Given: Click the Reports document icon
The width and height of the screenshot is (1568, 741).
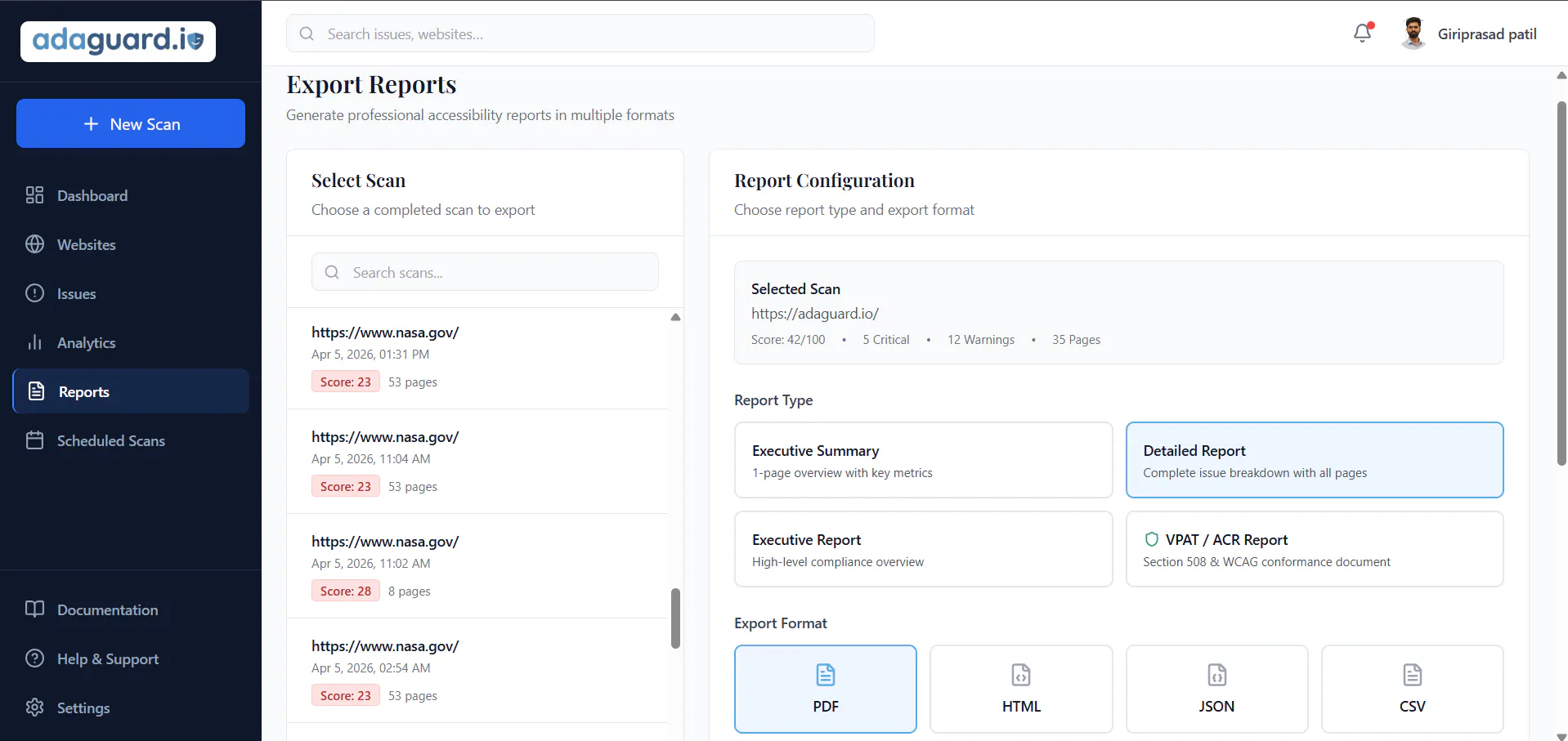Looking at the screenshot, I should (x=36, y=391).
